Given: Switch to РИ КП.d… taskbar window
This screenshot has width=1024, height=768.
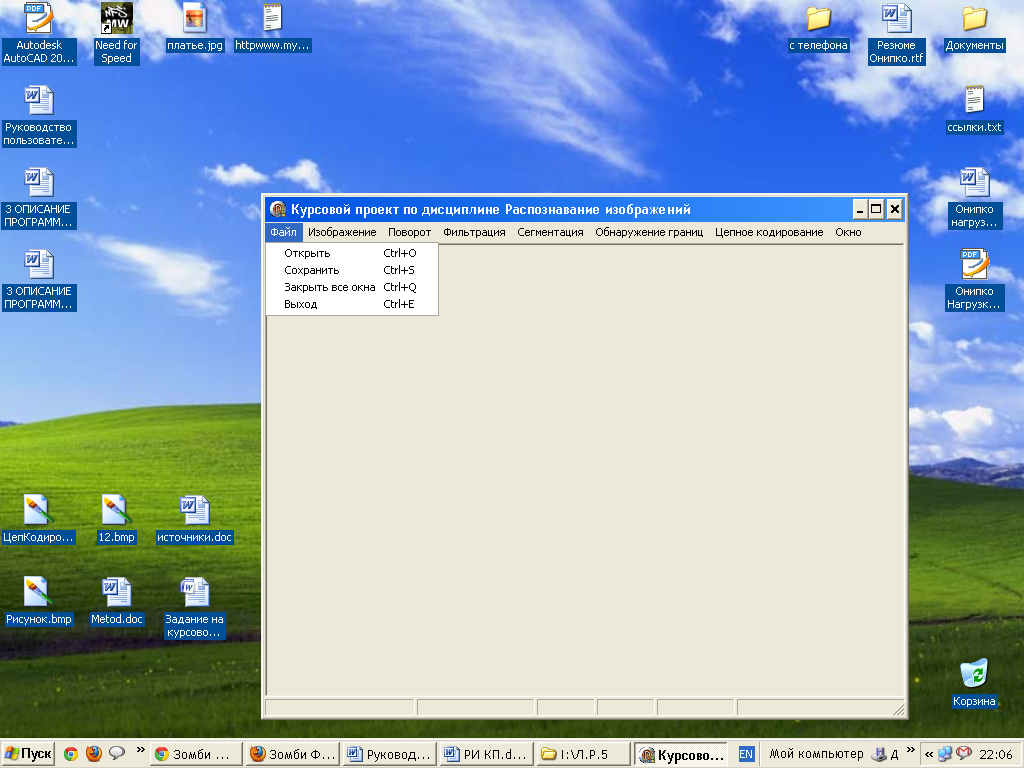Looking at the screenshot, I should pos(486,754).
